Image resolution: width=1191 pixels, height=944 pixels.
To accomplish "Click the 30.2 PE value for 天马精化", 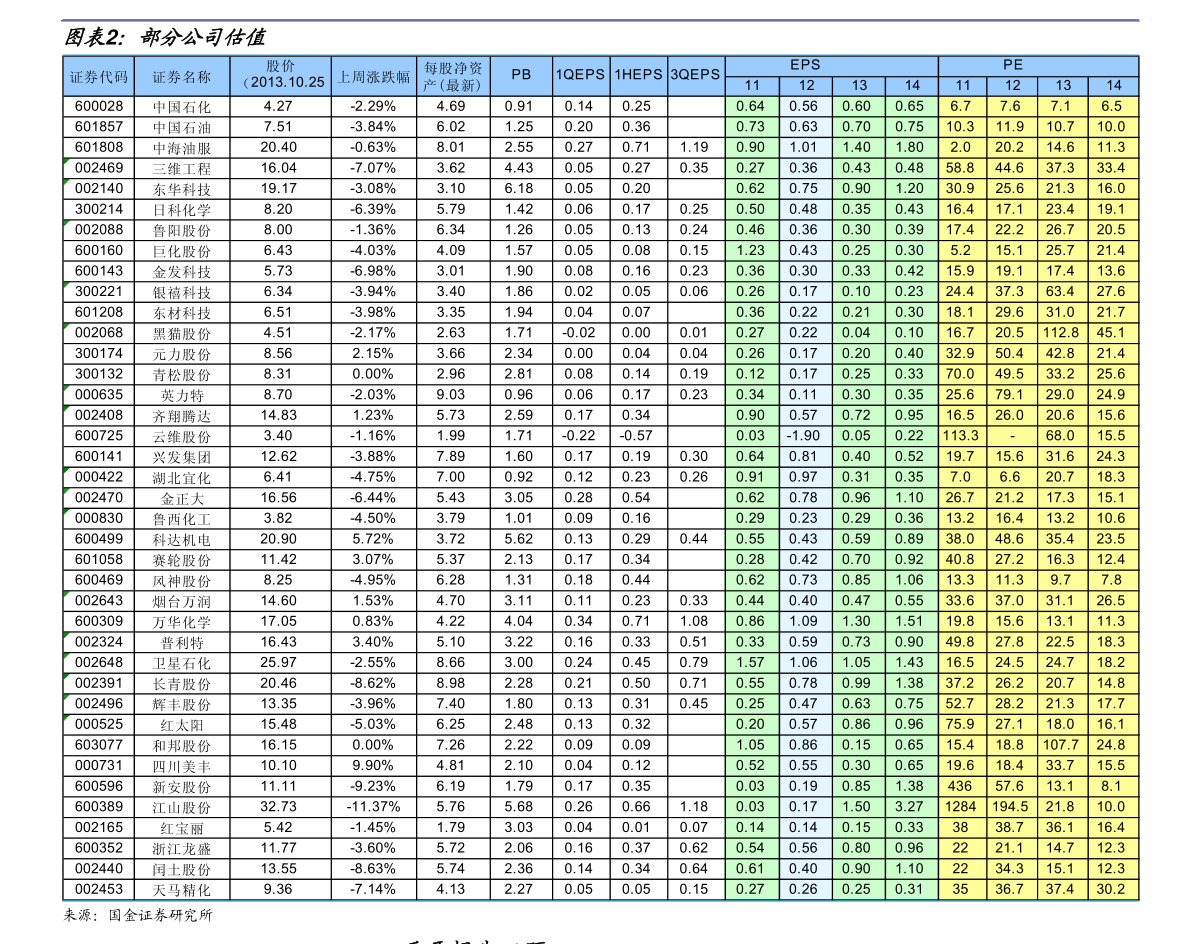I will [1110, 889].
